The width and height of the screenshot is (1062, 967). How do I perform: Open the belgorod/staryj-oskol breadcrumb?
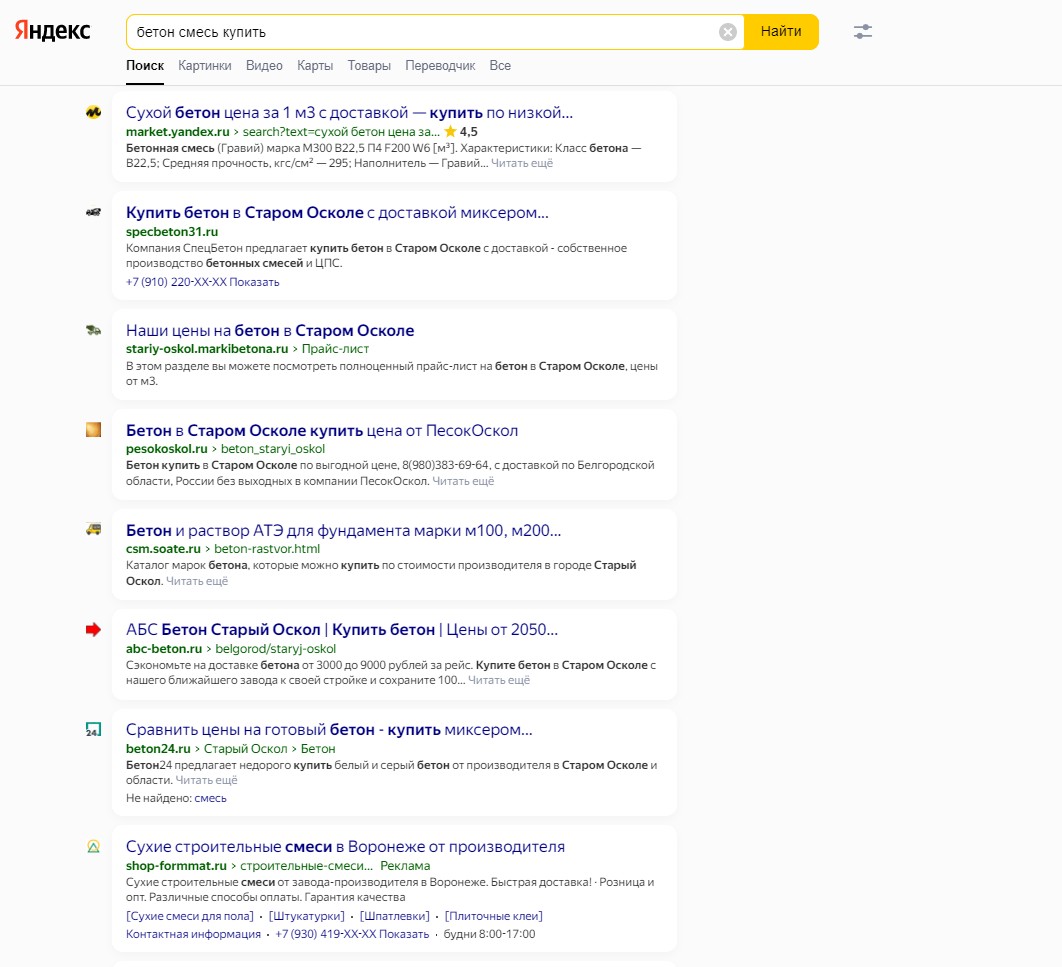tap(276, 649)
